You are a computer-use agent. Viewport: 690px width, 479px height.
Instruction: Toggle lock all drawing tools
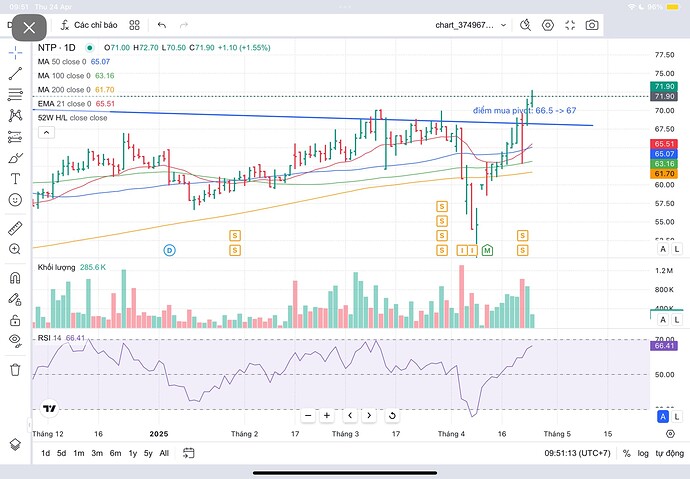15,320
